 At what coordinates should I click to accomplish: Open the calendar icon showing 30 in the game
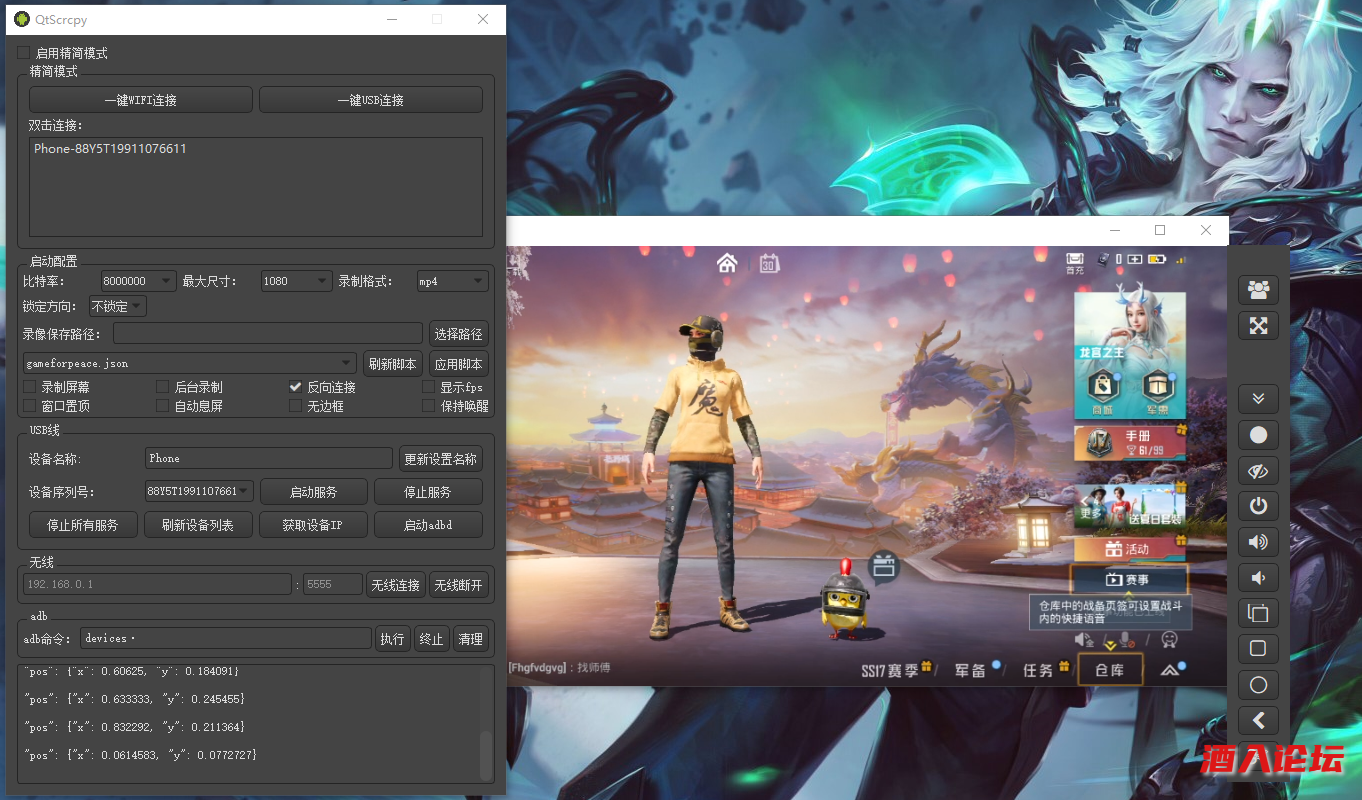click(769, 263)
